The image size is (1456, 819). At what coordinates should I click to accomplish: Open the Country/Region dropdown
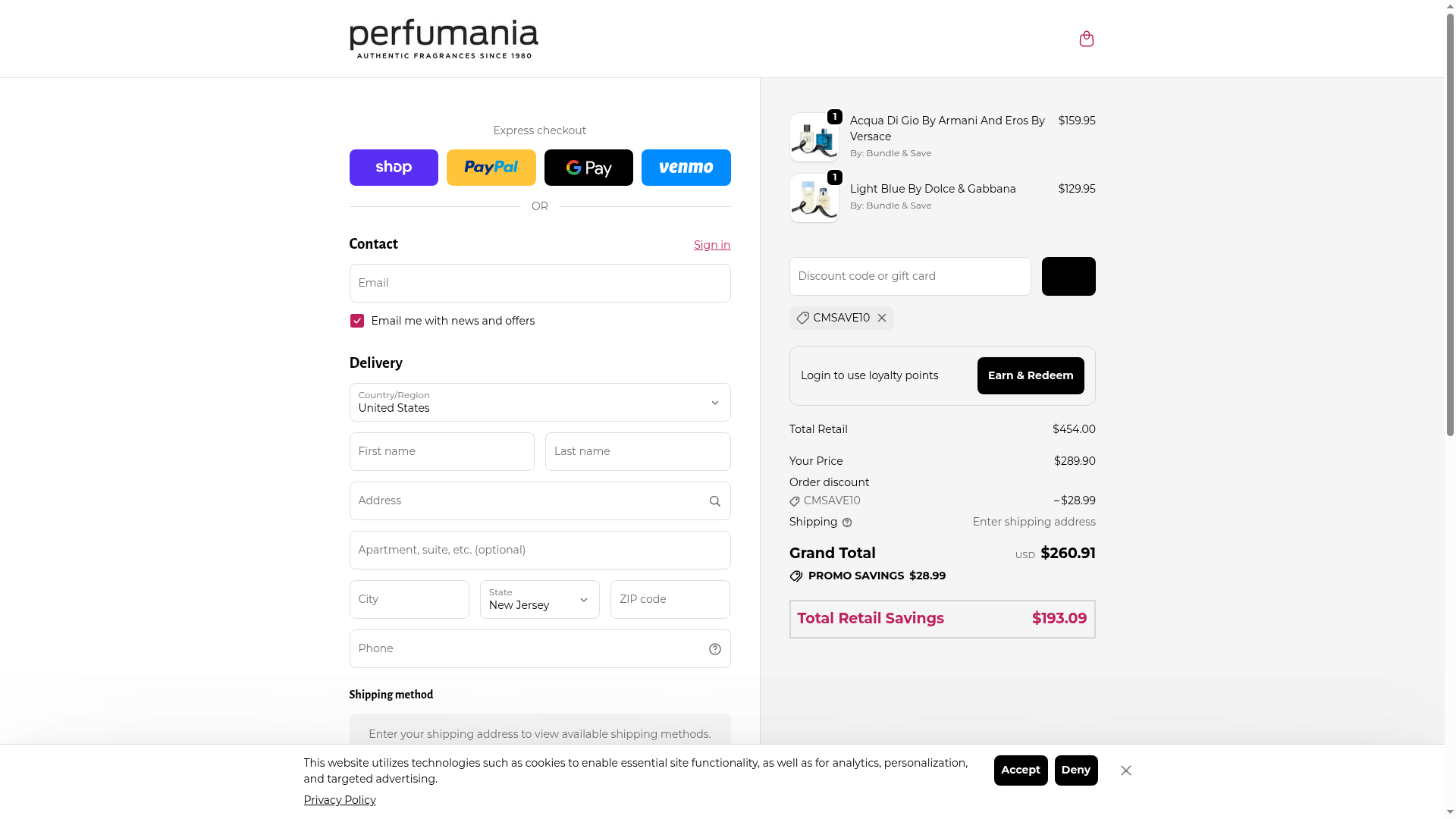point(539,403)
